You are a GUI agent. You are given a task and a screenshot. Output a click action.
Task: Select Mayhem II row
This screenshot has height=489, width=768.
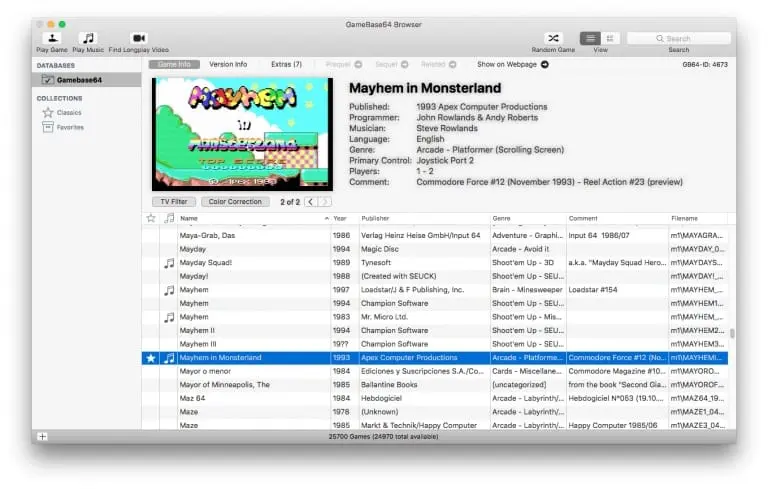click(435, 331)
